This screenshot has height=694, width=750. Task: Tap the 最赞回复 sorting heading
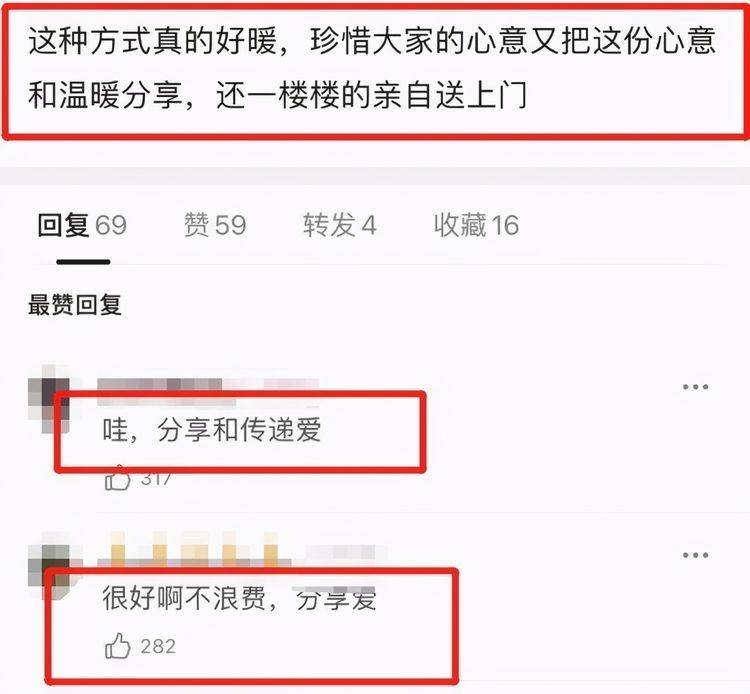tap(75, 305)
